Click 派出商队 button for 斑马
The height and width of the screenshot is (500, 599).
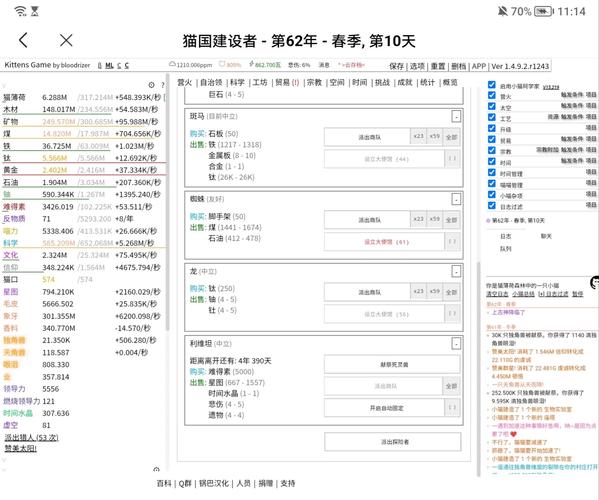tap(367, 137)
